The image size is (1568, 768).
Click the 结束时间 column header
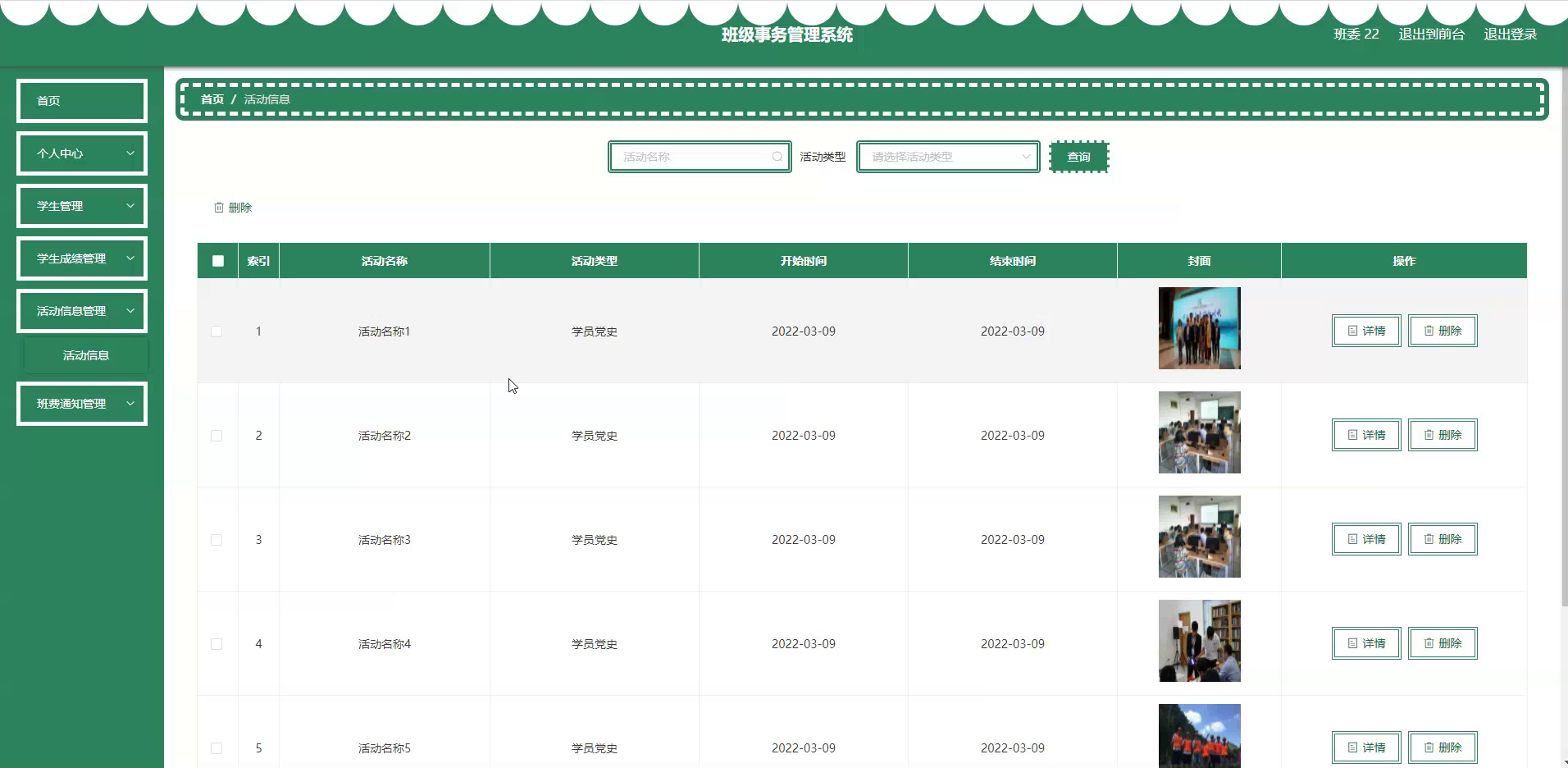pyautogui.click(x=1013, y=261)
